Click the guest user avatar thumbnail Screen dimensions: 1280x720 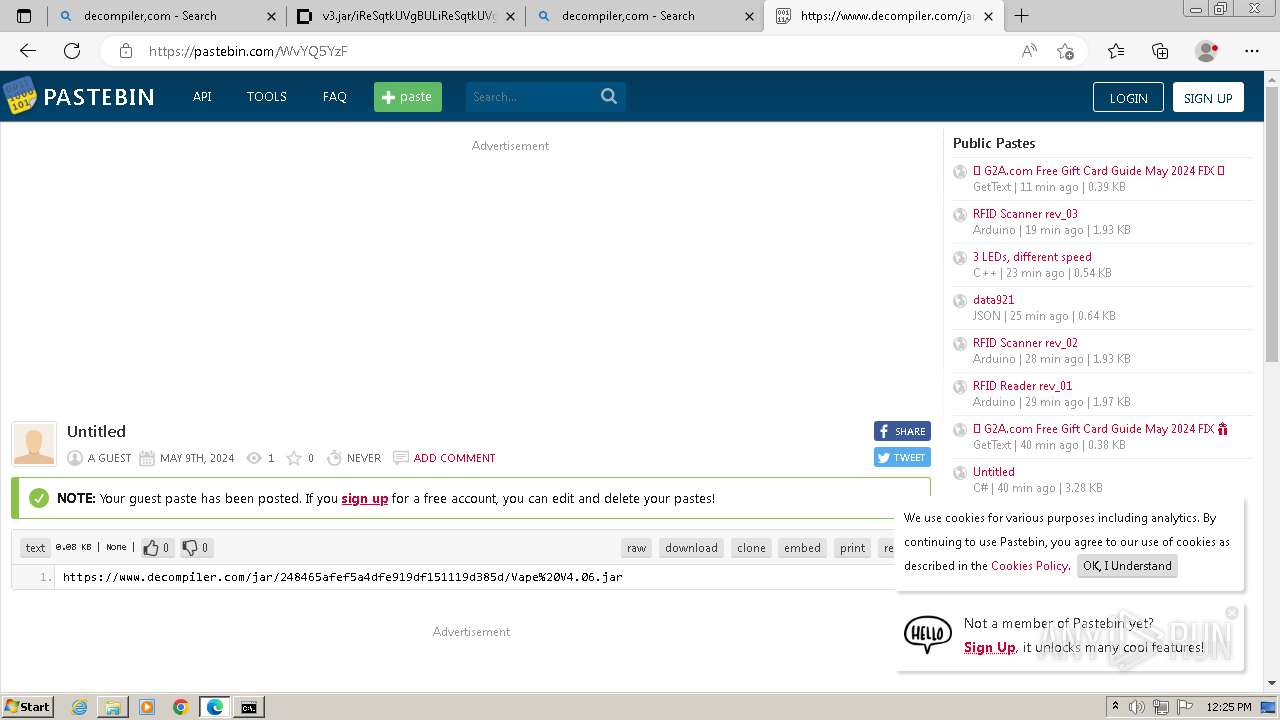pyautogui.click(x=34, y=444)
